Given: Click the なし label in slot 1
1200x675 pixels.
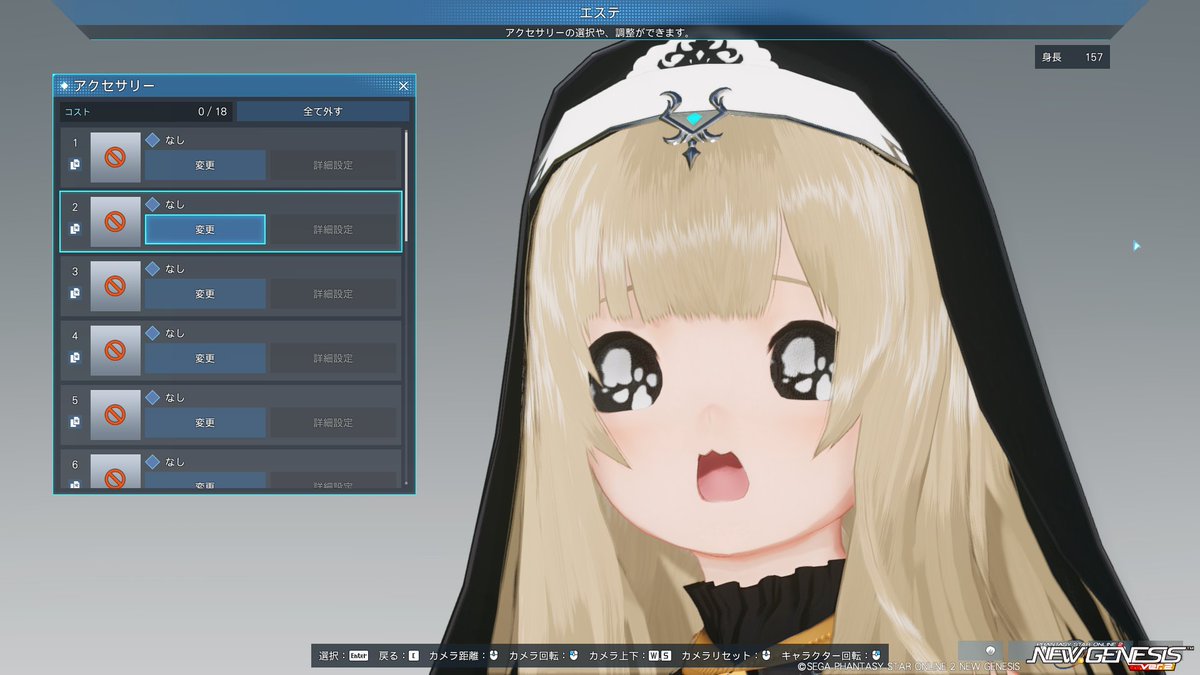Looking at the screenshot, I should click(175, 140).
